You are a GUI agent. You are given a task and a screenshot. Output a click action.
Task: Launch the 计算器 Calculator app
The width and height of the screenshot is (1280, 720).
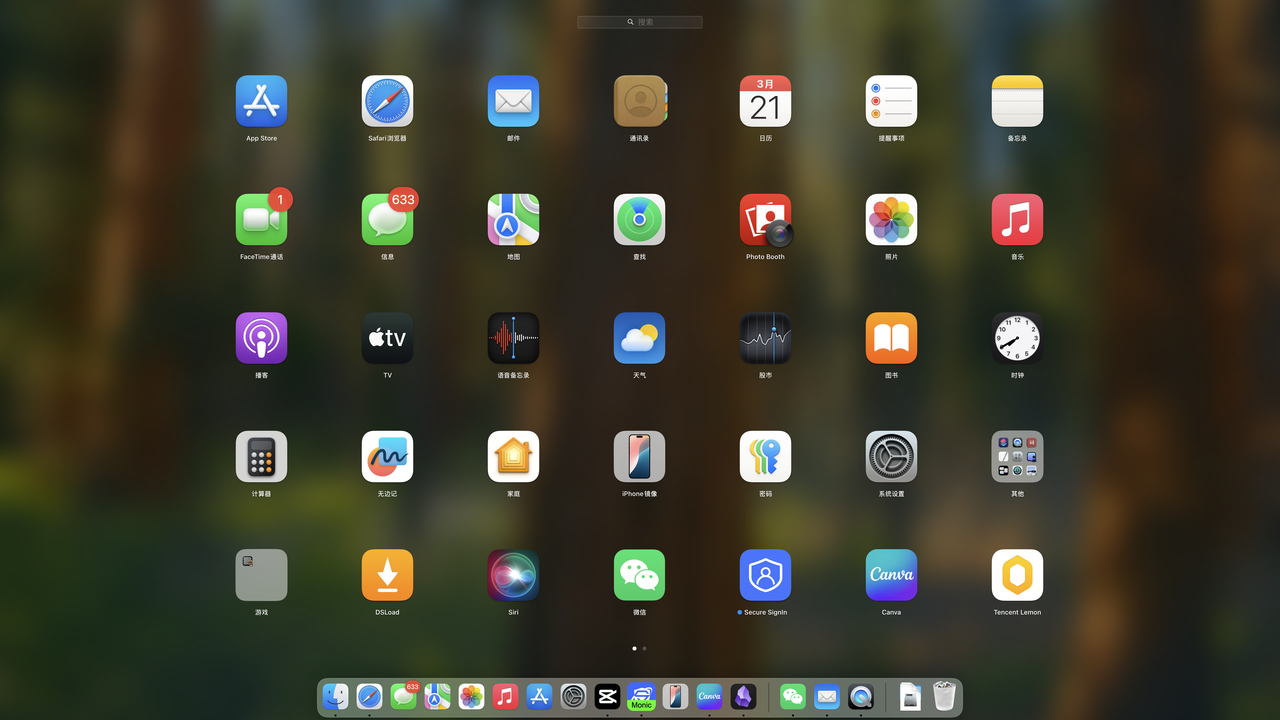point(261,456)
